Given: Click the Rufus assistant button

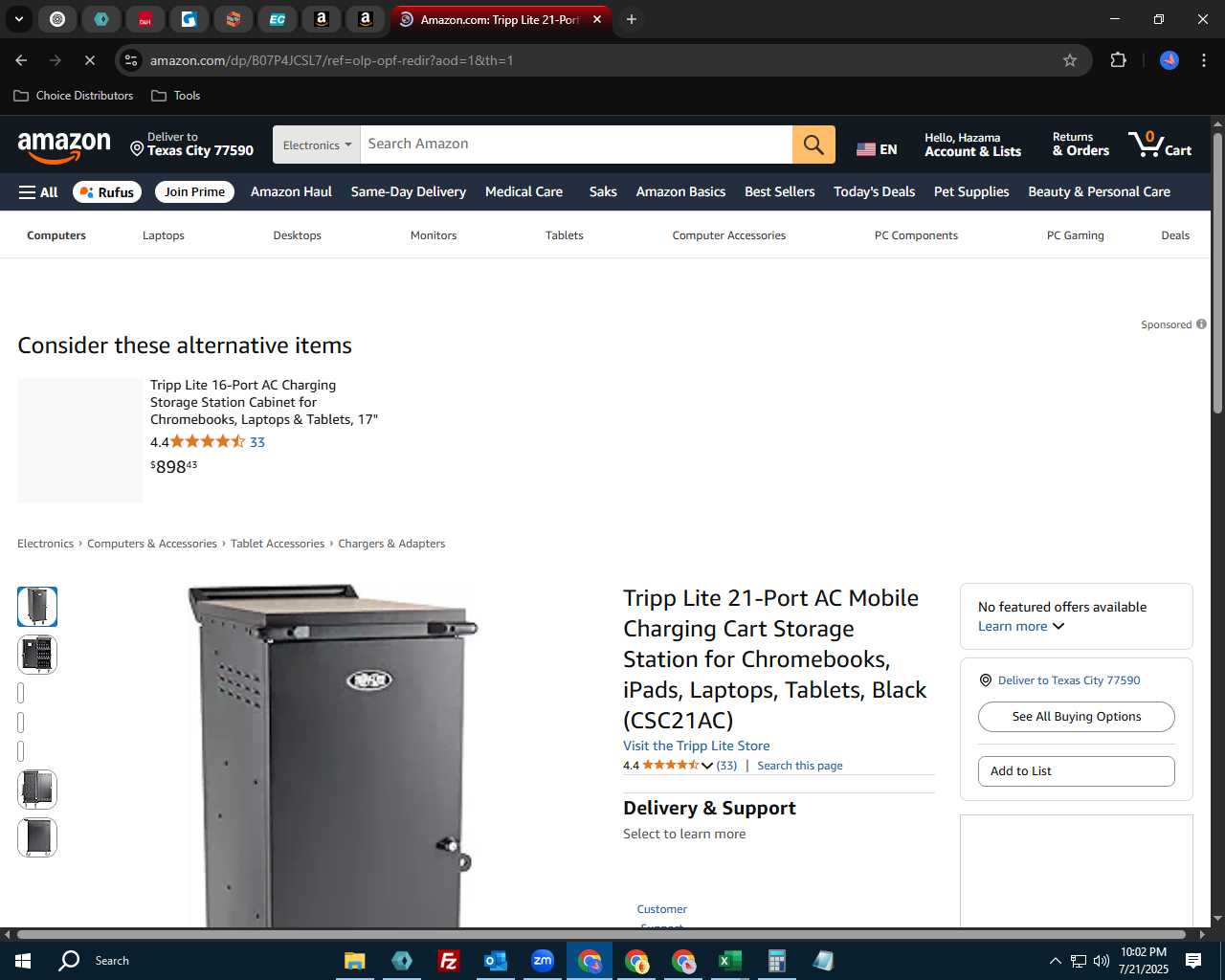Looking at the screenshot, I should pos(107,192).
